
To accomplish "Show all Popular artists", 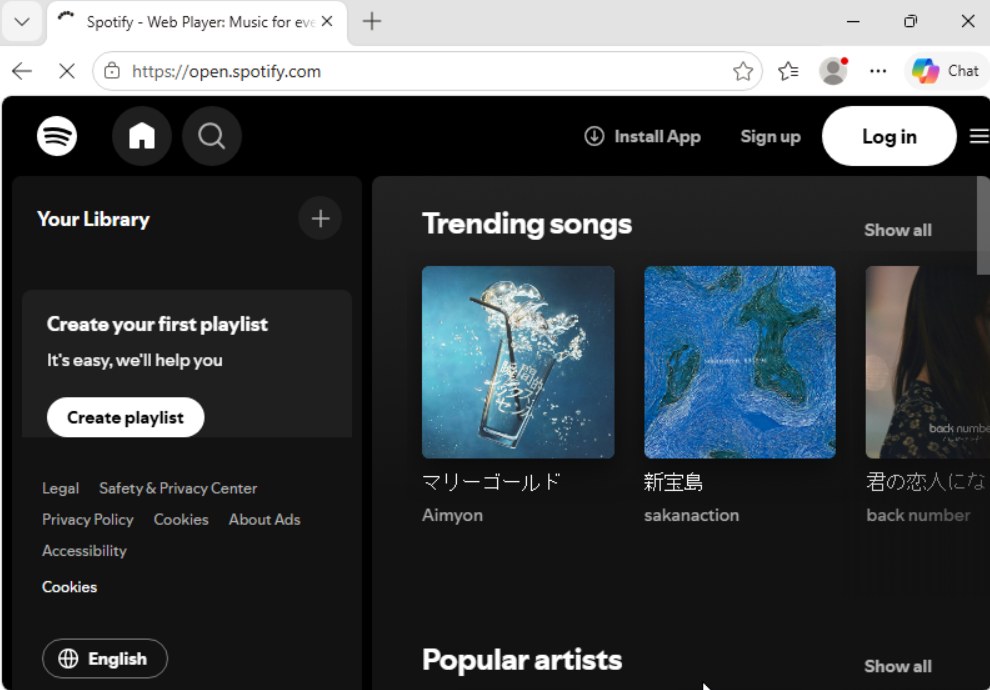I will point(897,666).
